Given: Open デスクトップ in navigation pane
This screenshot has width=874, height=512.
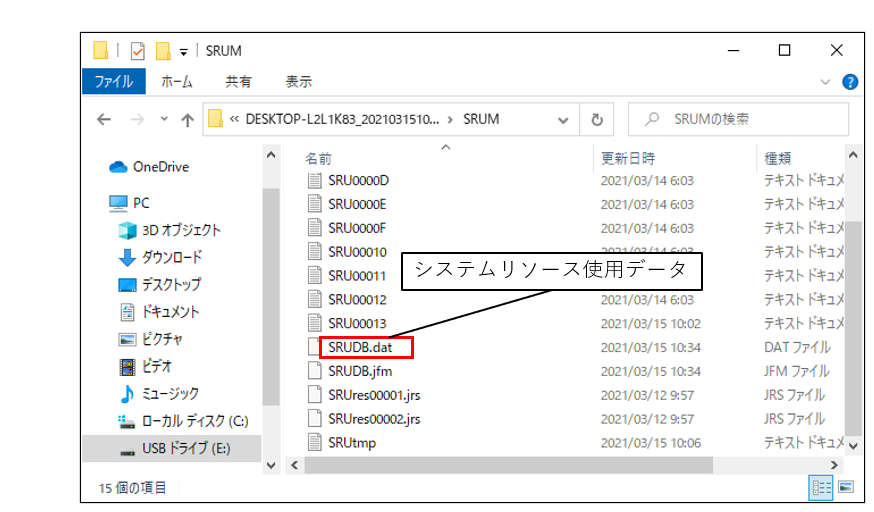Looking at the screenshot, I should coord(159,284).
